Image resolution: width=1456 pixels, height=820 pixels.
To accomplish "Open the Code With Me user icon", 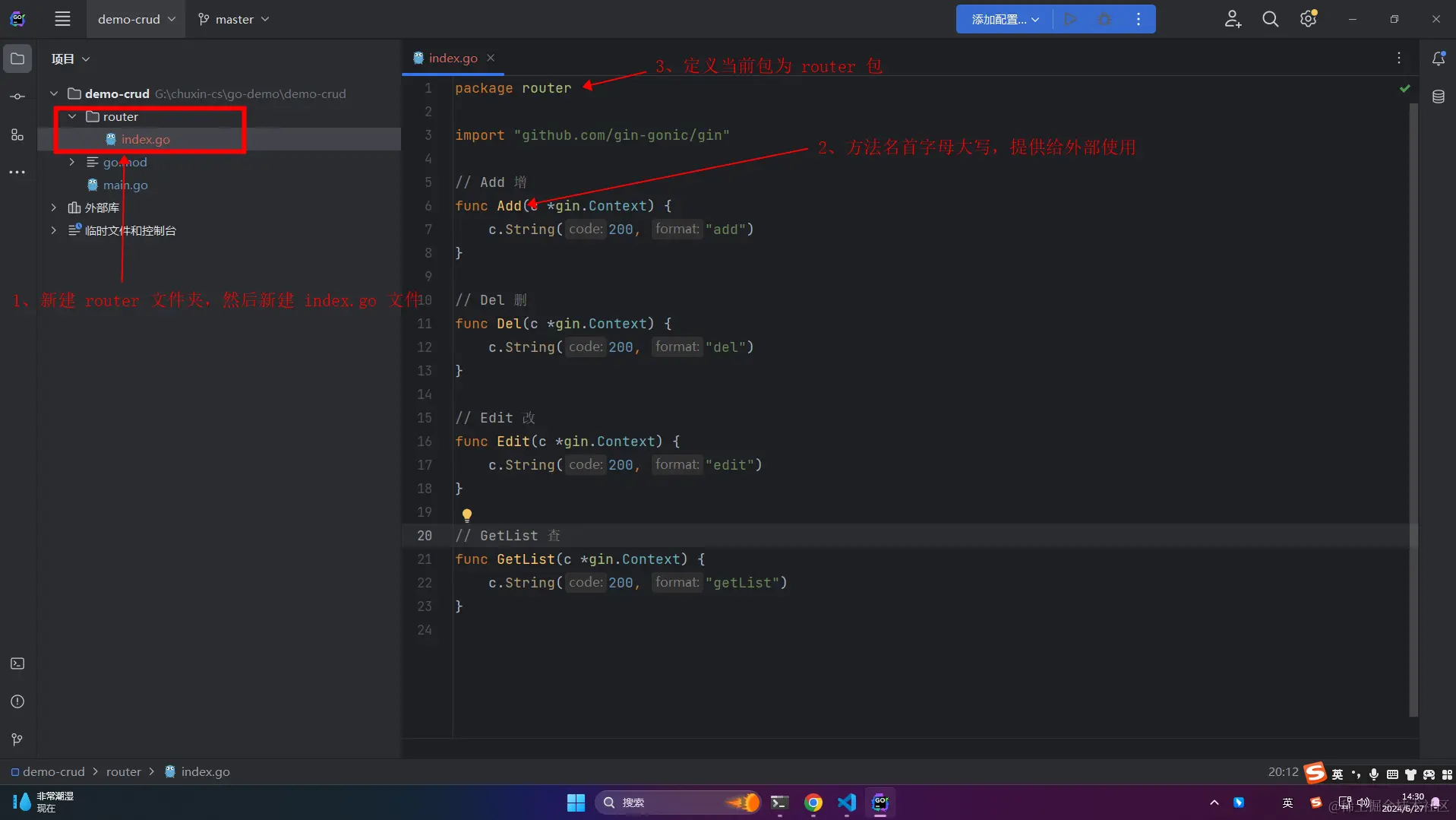I will click(x=1233, y=19).
